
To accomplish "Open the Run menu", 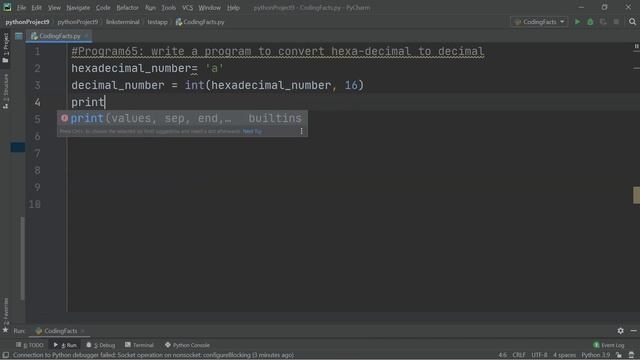I will click(x=150, y=8).
